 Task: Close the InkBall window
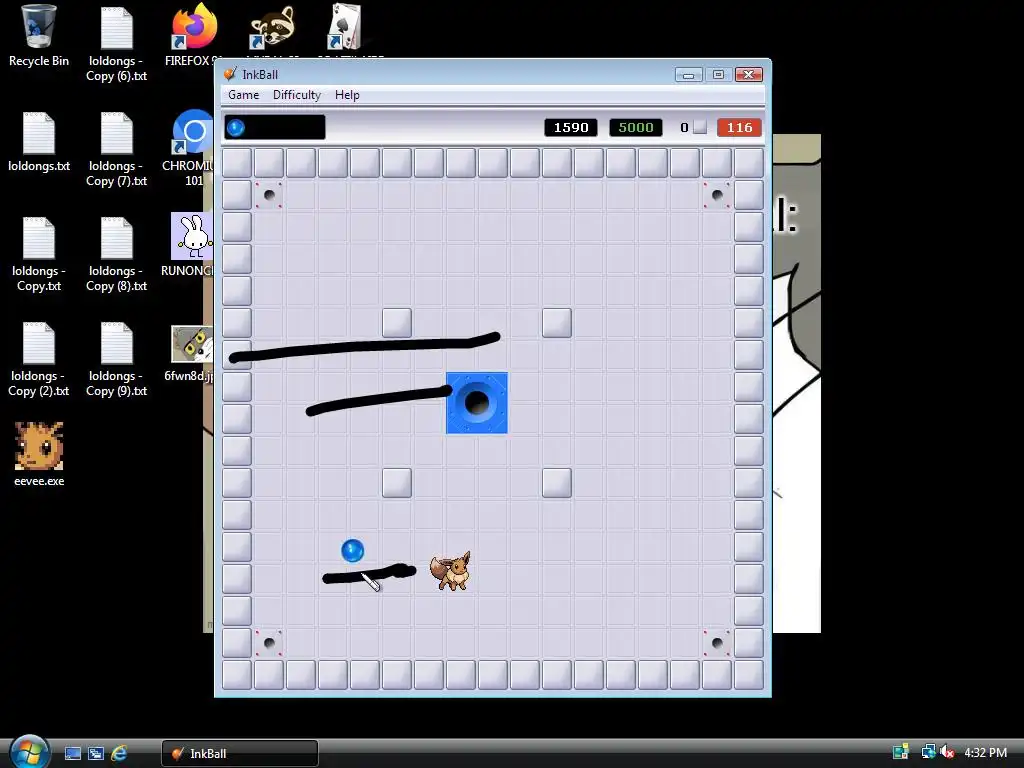coord(748,74)
